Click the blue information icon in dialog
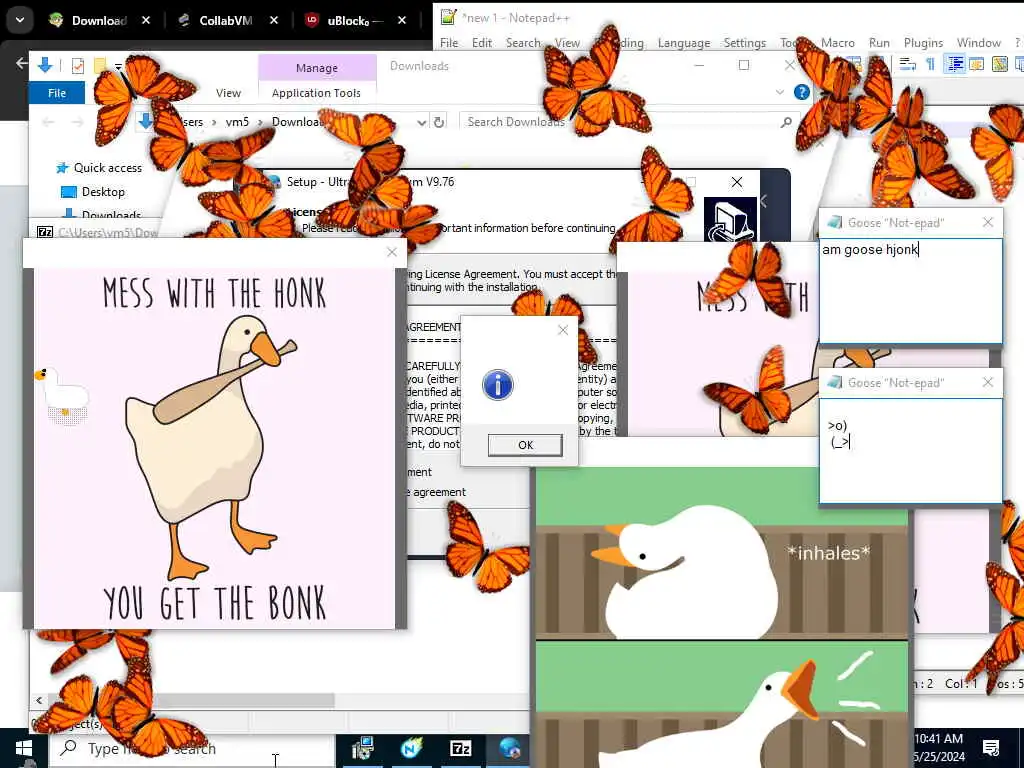This screenshot has width=1024, height=768. [498, 385]
